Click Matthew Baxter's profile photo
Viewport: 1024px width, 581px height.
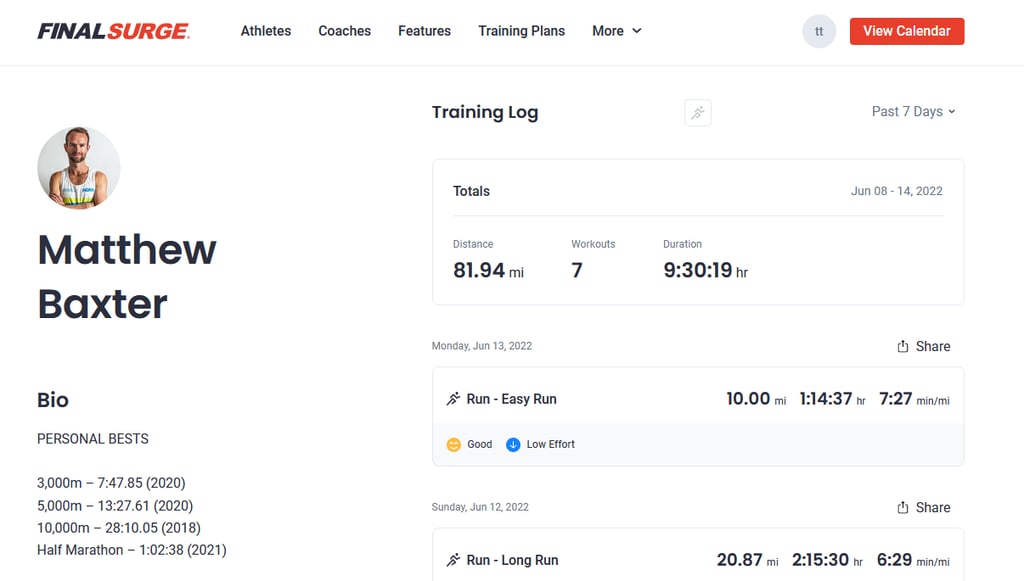coord(78,168)
